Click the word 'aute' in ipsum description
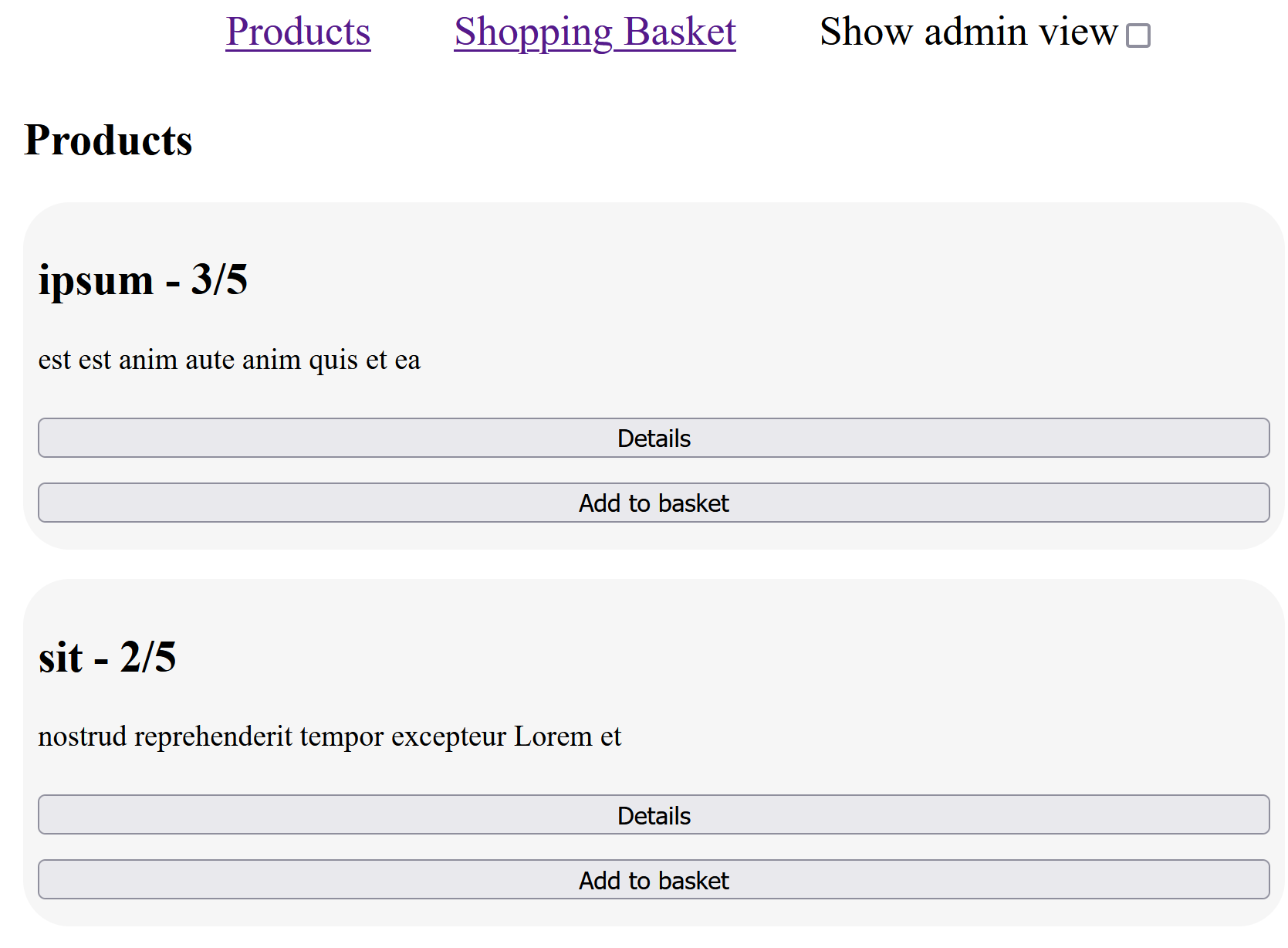1288x948 pixels. click(210, 360)
